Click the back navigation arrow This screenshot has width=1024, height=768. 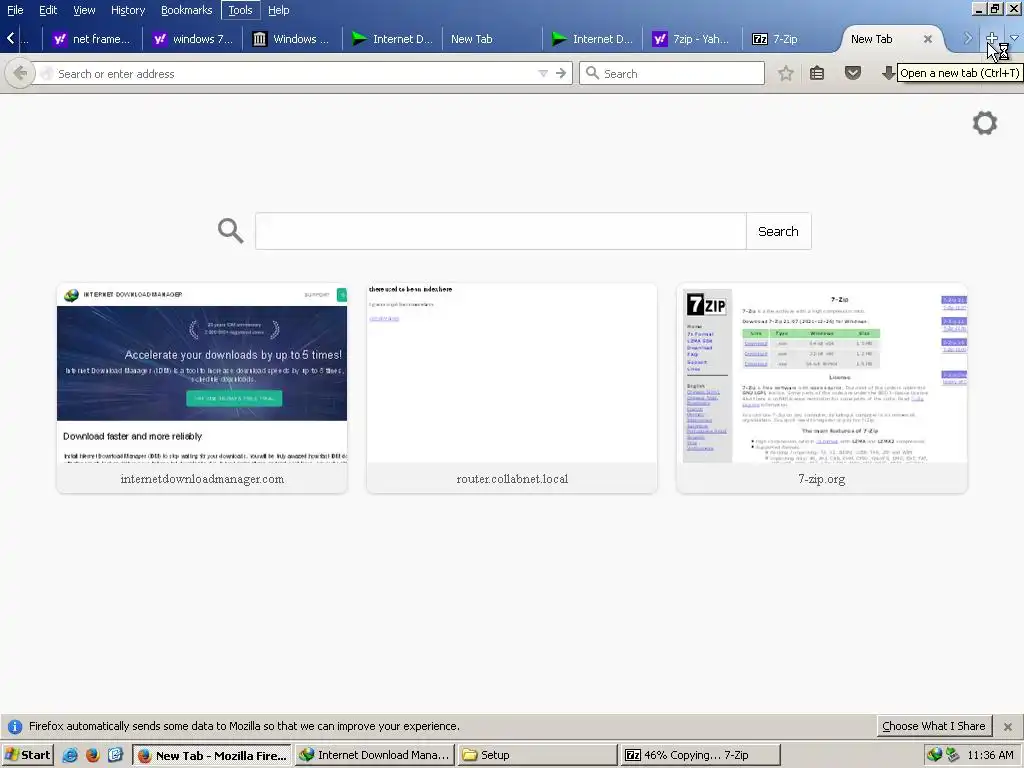(20, 73)
